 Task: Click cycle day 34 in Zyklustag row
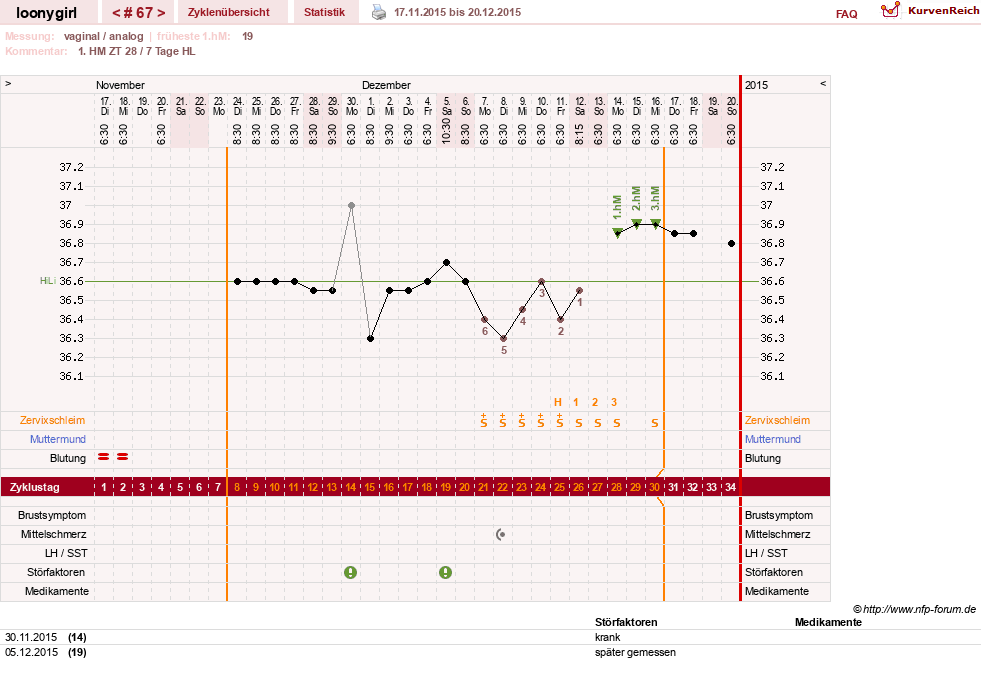click(731, 487)
